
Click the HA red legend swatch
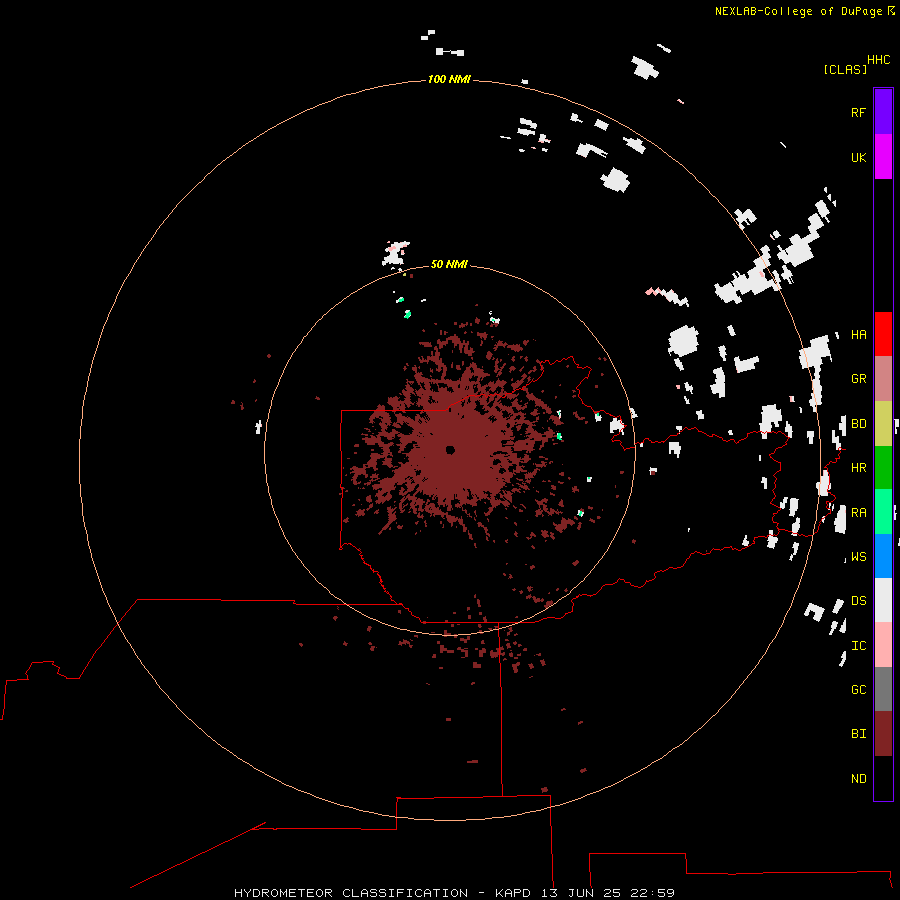[883, 334]
